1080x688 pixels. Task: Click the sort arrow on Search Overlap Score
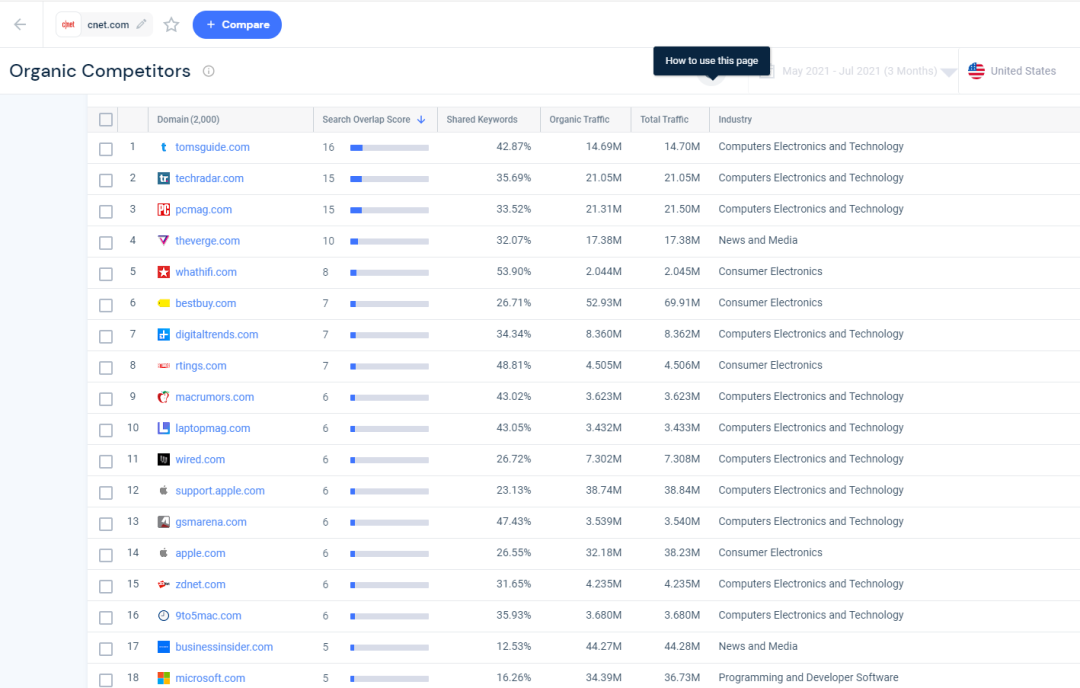[421, 120]
